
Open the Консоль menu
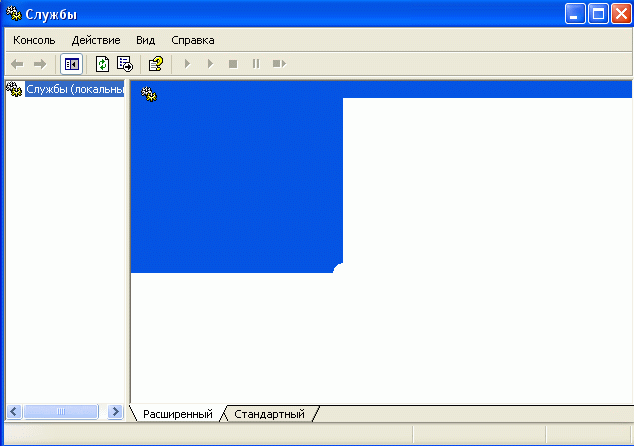tap(34, 40)
